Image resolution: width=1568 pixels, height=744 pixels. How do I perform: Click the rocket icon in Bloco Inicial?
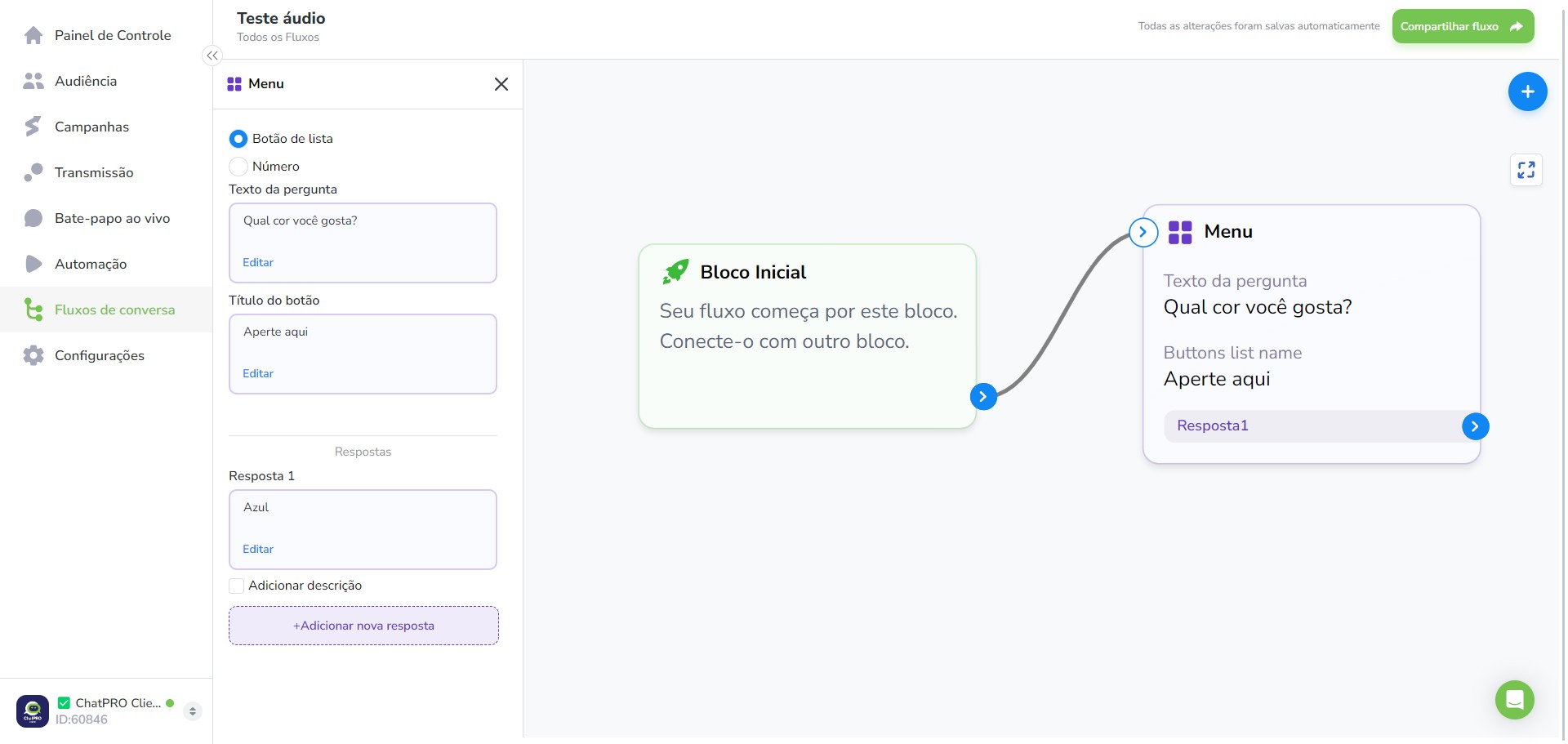675,272
